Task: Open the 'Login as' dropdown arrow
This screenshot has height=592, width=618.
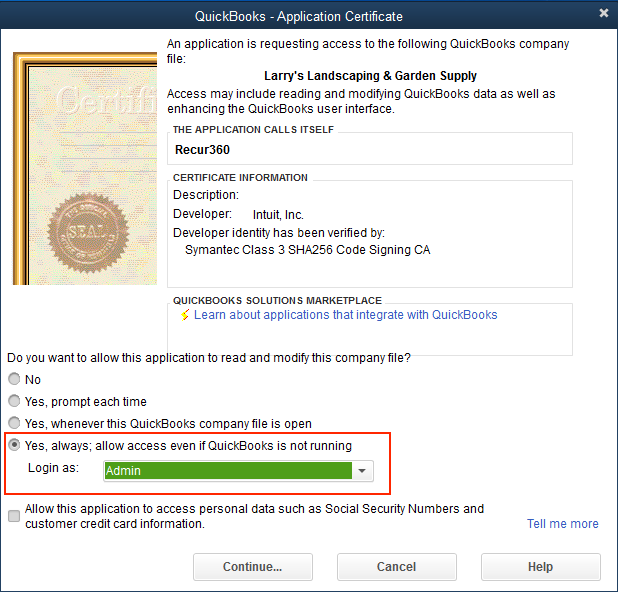Action: tap(362, 471)
